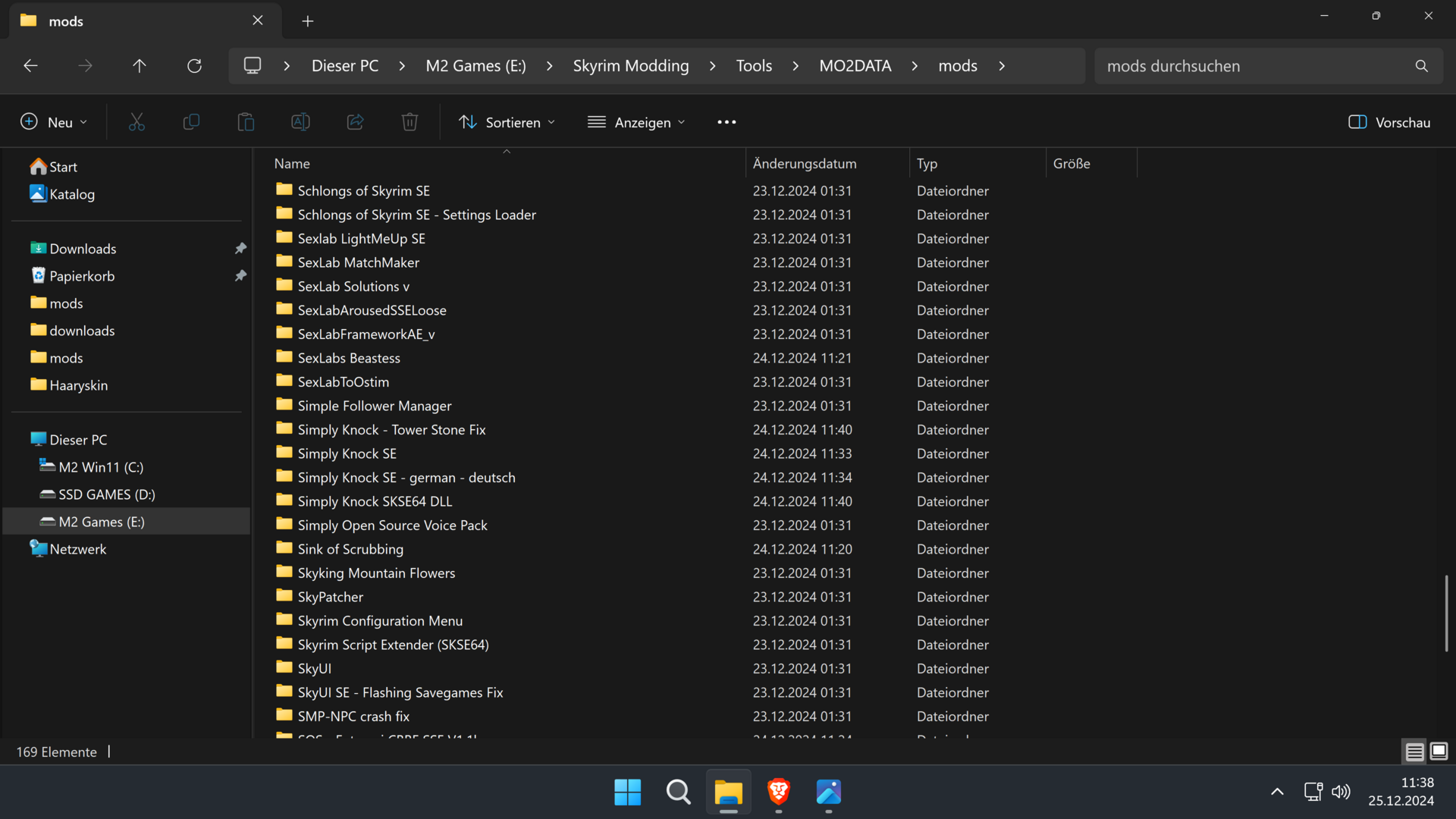This screenshot has height=819, width=1456.
Task: Unpin Downloads from quick access
Action: [240, 249]
